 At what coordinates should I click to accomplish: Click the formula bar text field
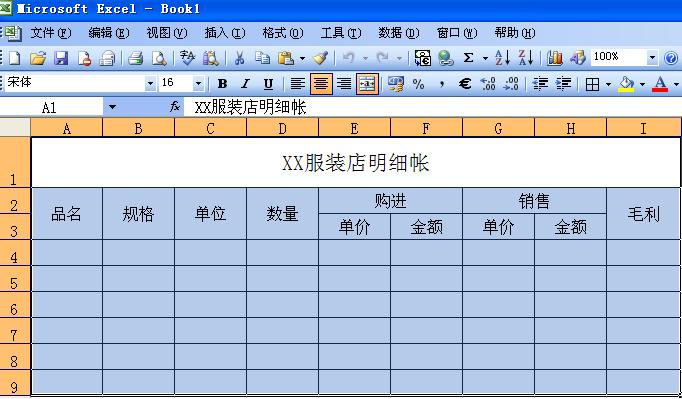[x=432, y=107]
